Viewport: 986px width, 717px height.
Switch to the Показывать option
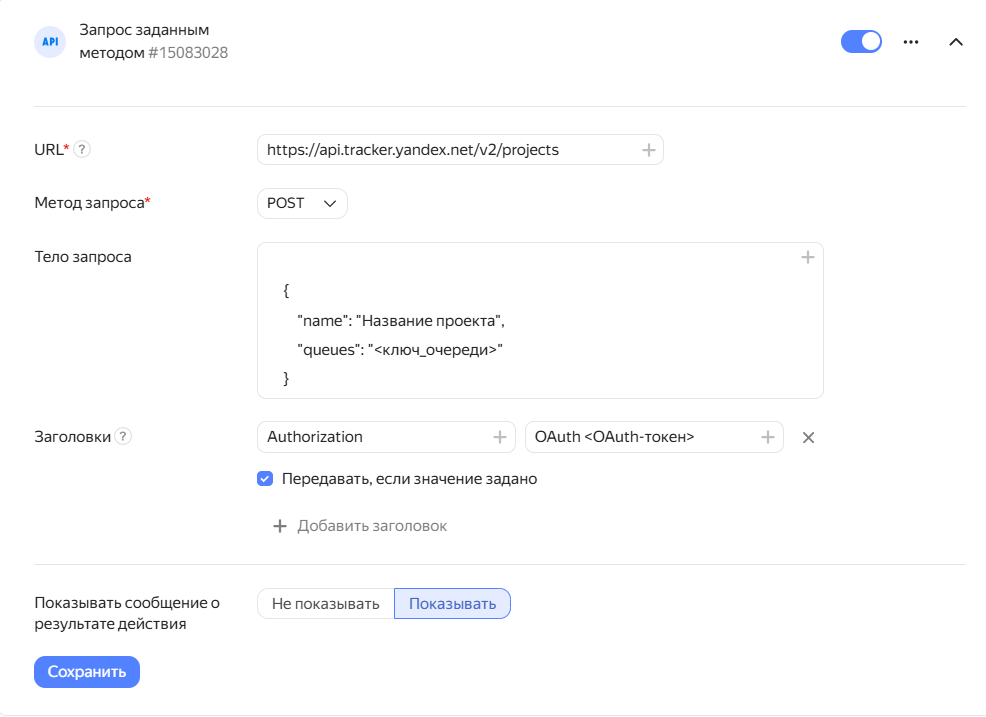coord(452,603)
